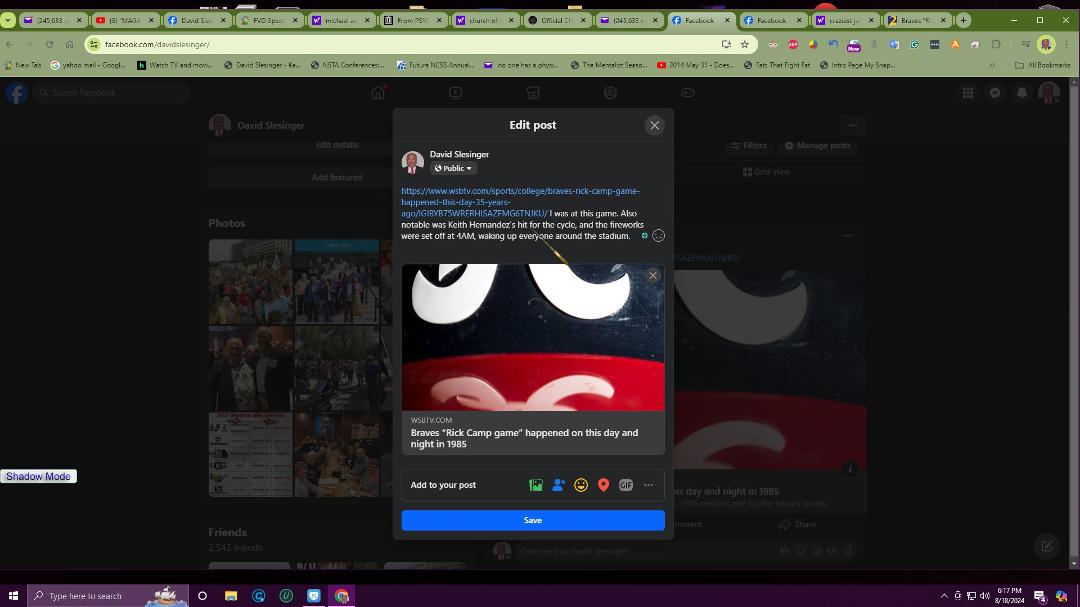1080x607 pixels.
Task: Switch to the FVD Speed Dial tab
Action: [269, 20]
